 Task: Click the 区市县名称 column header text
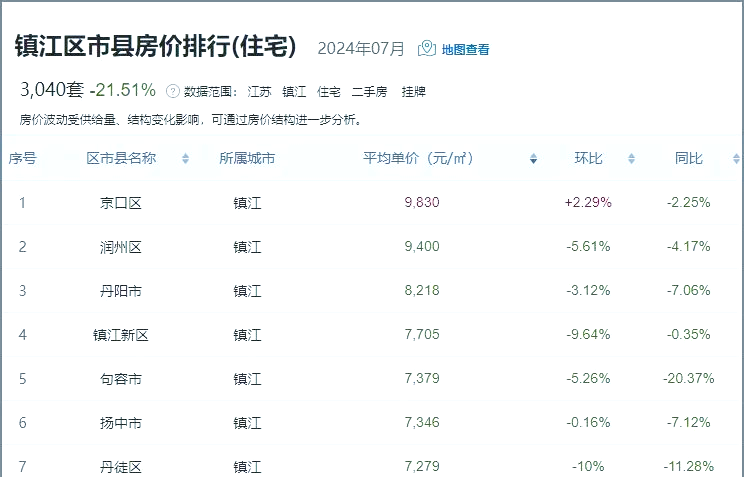click(x=121, y=158)
